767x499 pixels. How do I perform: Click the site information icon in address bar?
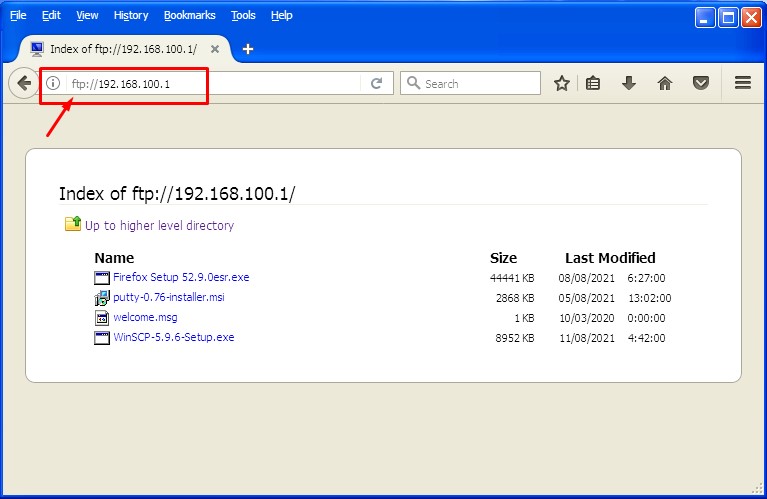point(53,83)
